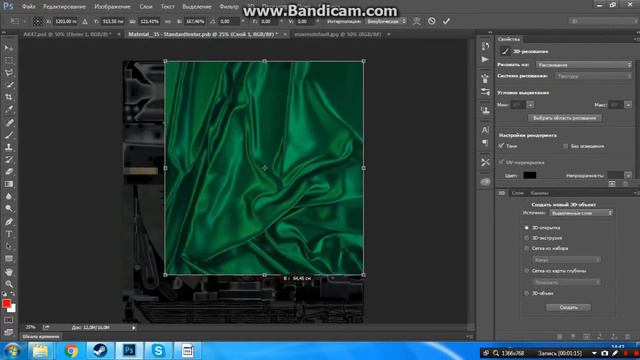Switch to warp mode icon
640x360 pixels.
[416, 21]
